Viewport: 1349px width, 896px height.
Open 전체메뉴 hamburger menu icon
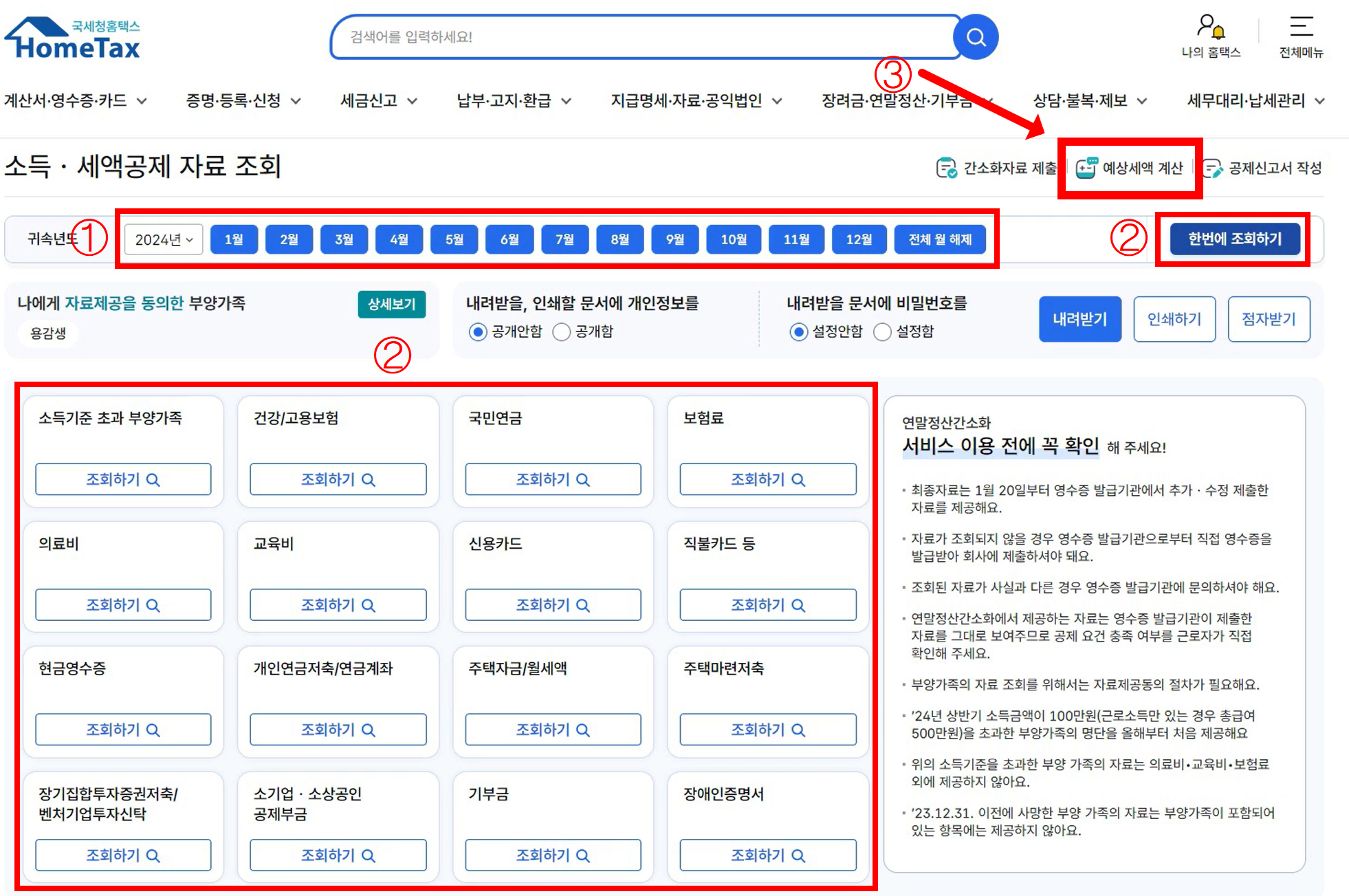pyautogui.click(x=1301, y=28)
